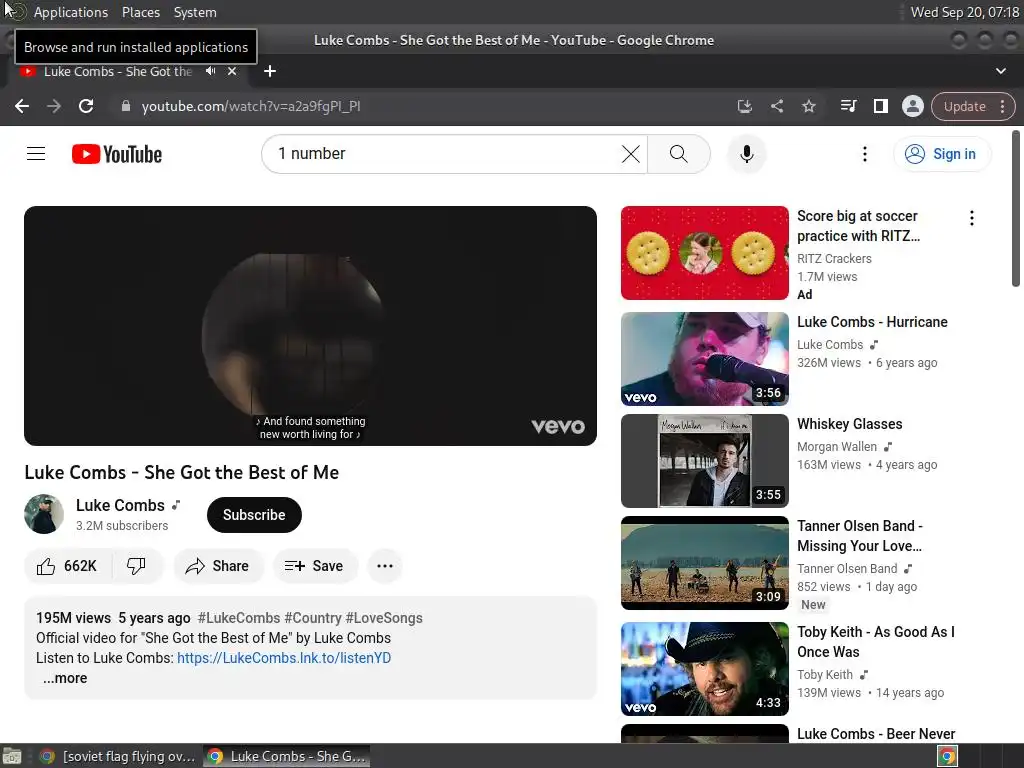Start voice search with the microphone
The height and width of the screenshot is (768, 1024).
746,154
